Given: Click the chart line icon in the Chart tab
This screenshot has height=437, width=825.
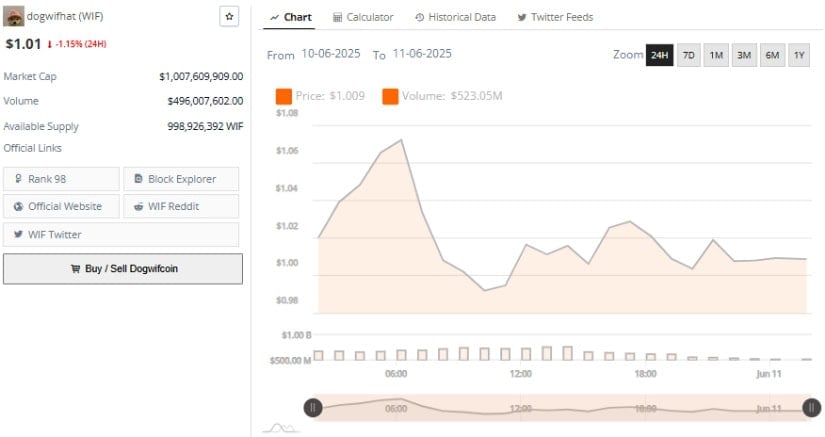Looking at the screenshot, I should tap(274, 18).
